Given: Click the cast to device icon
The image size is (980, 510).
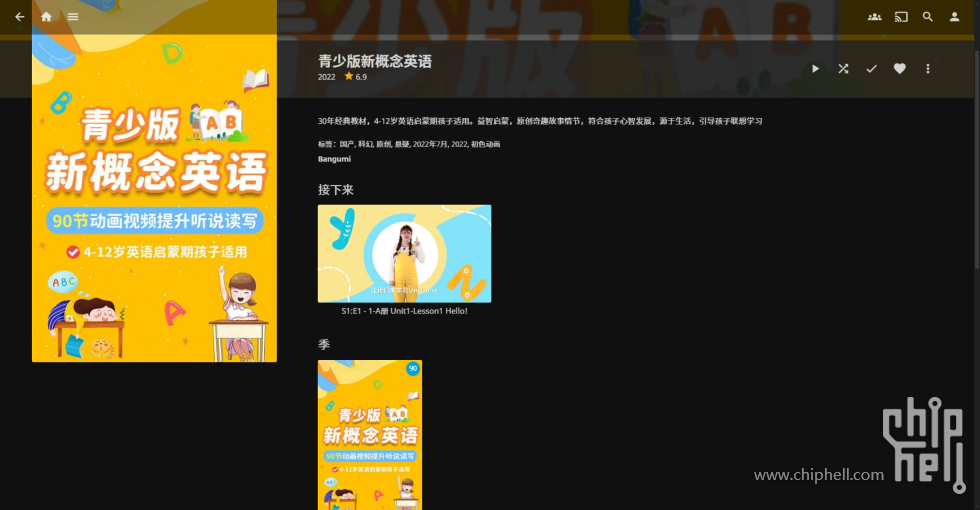Looking at the screenshot, I should [x=901, y=17].
